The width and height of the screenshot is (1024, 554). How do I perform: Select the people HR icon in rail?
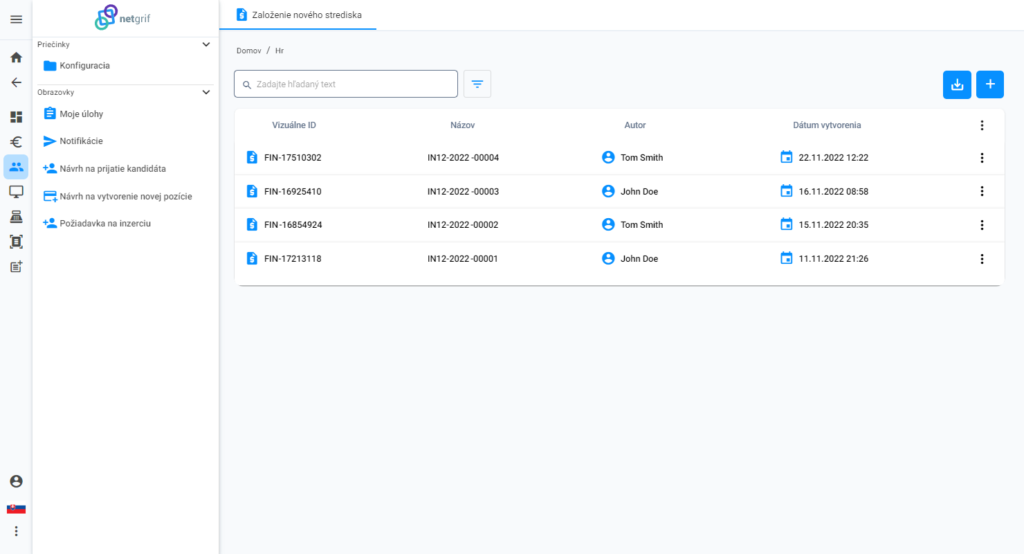(x=16, y=167)
